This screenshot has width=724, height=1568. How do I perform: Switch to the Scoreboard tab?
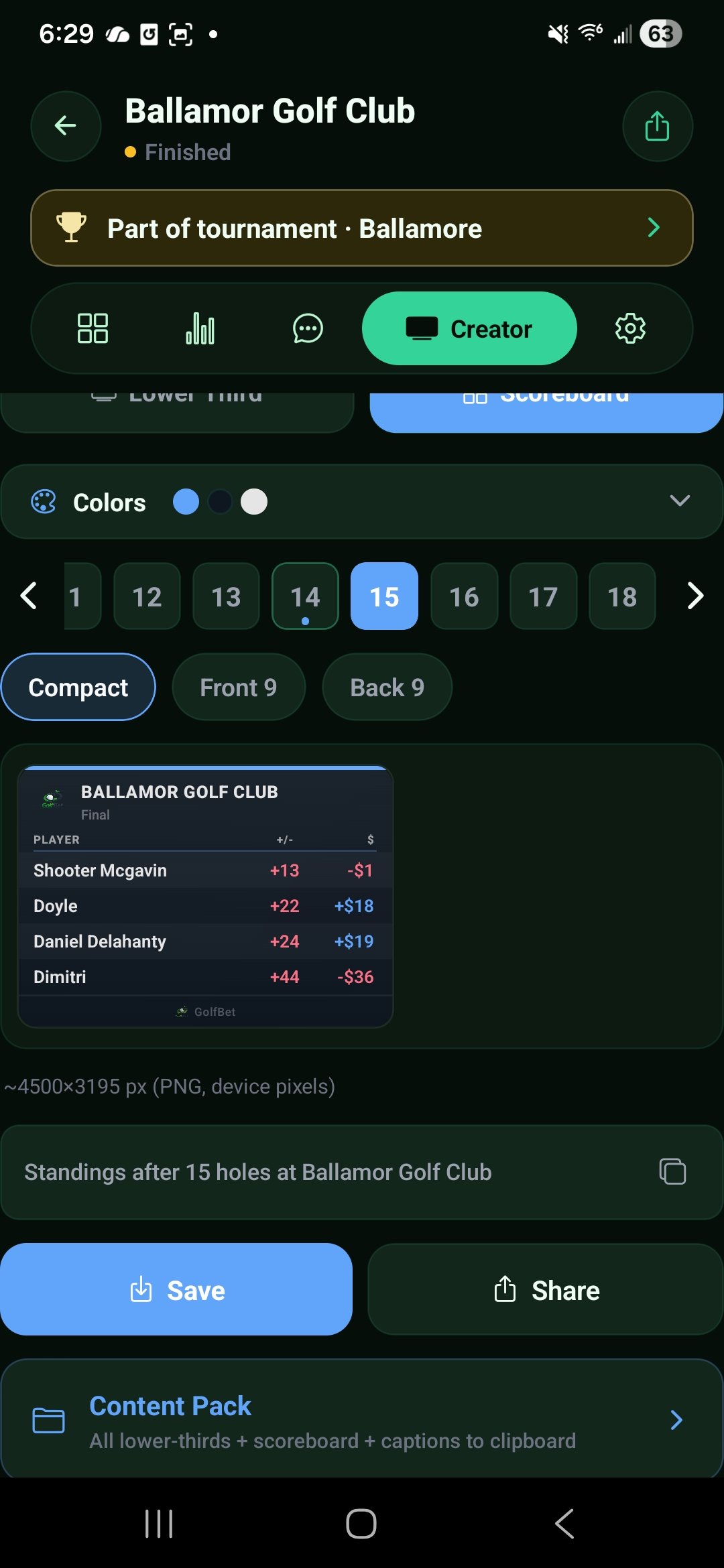546,402
